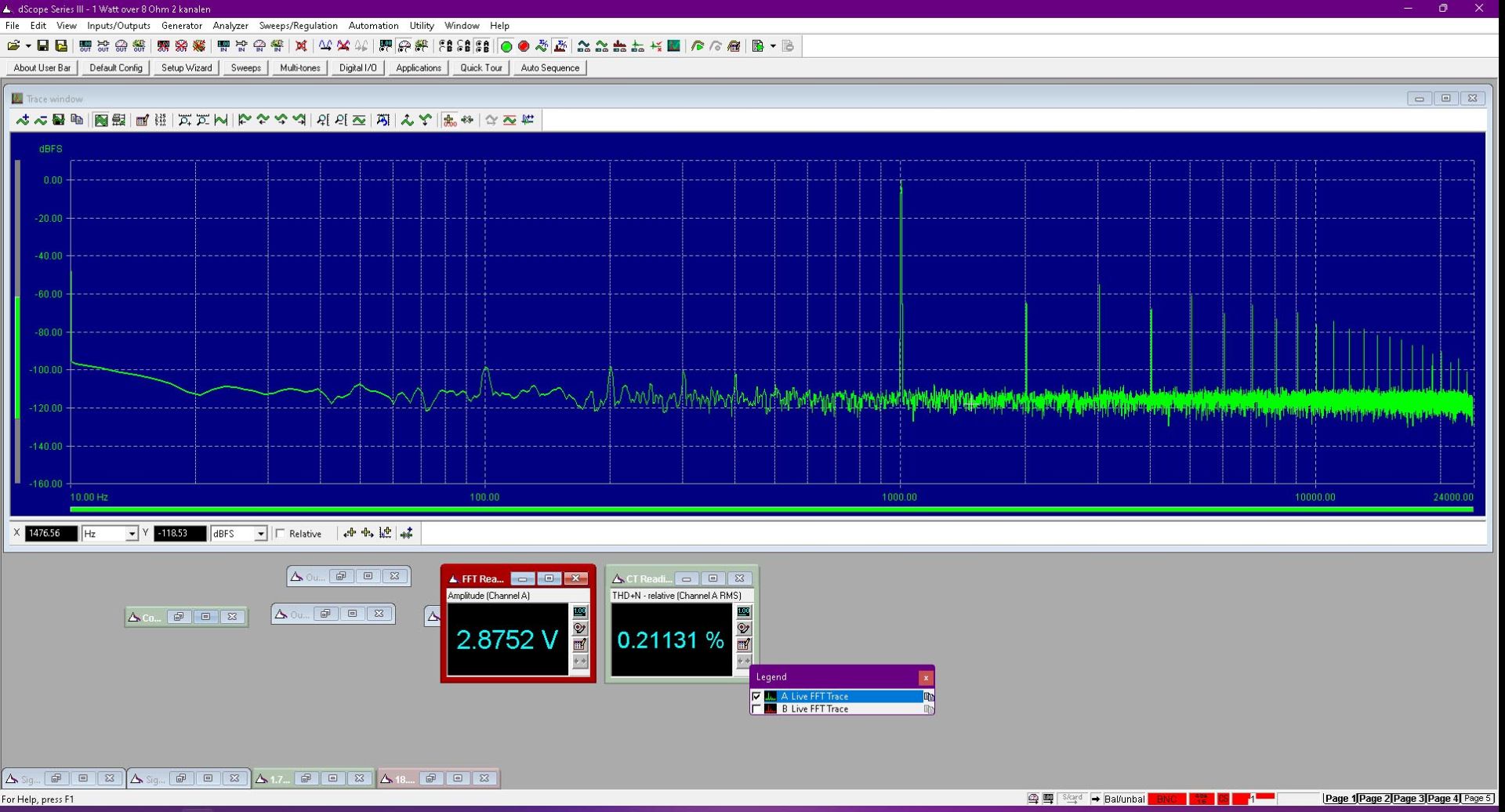Click the Applications user bar button
This screenshot has height=812, width=1505.
coord(419,68)
